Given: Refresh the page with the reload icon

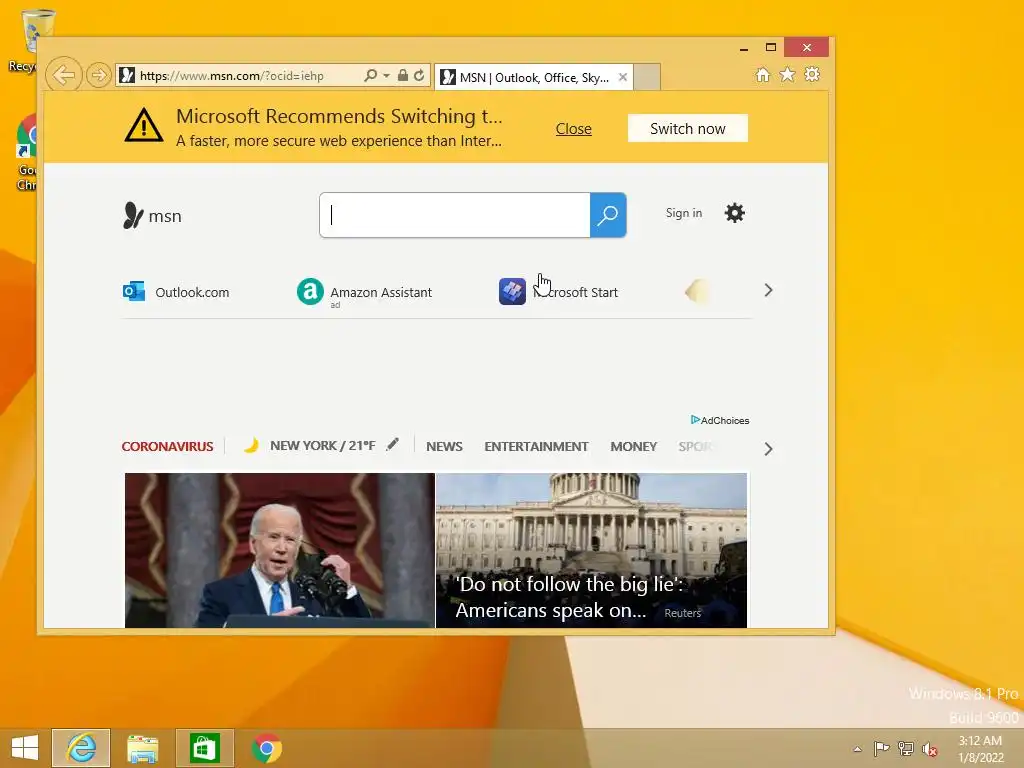Looking at the screenshot, I should 419,75.
